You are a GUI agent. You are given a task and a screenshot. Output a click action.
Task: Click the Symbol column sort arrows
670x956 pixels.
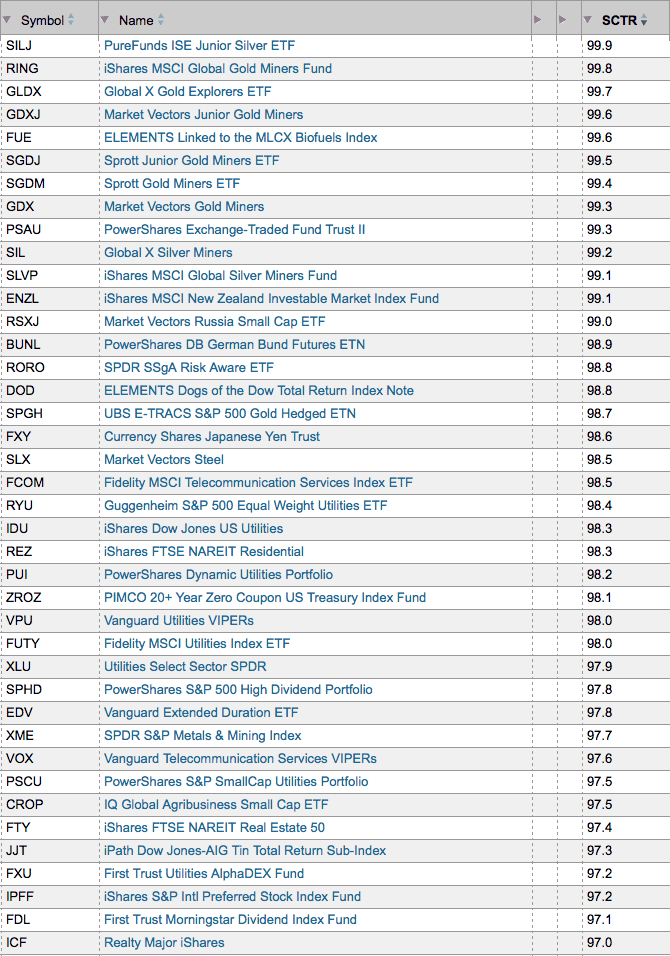point(71,20)
